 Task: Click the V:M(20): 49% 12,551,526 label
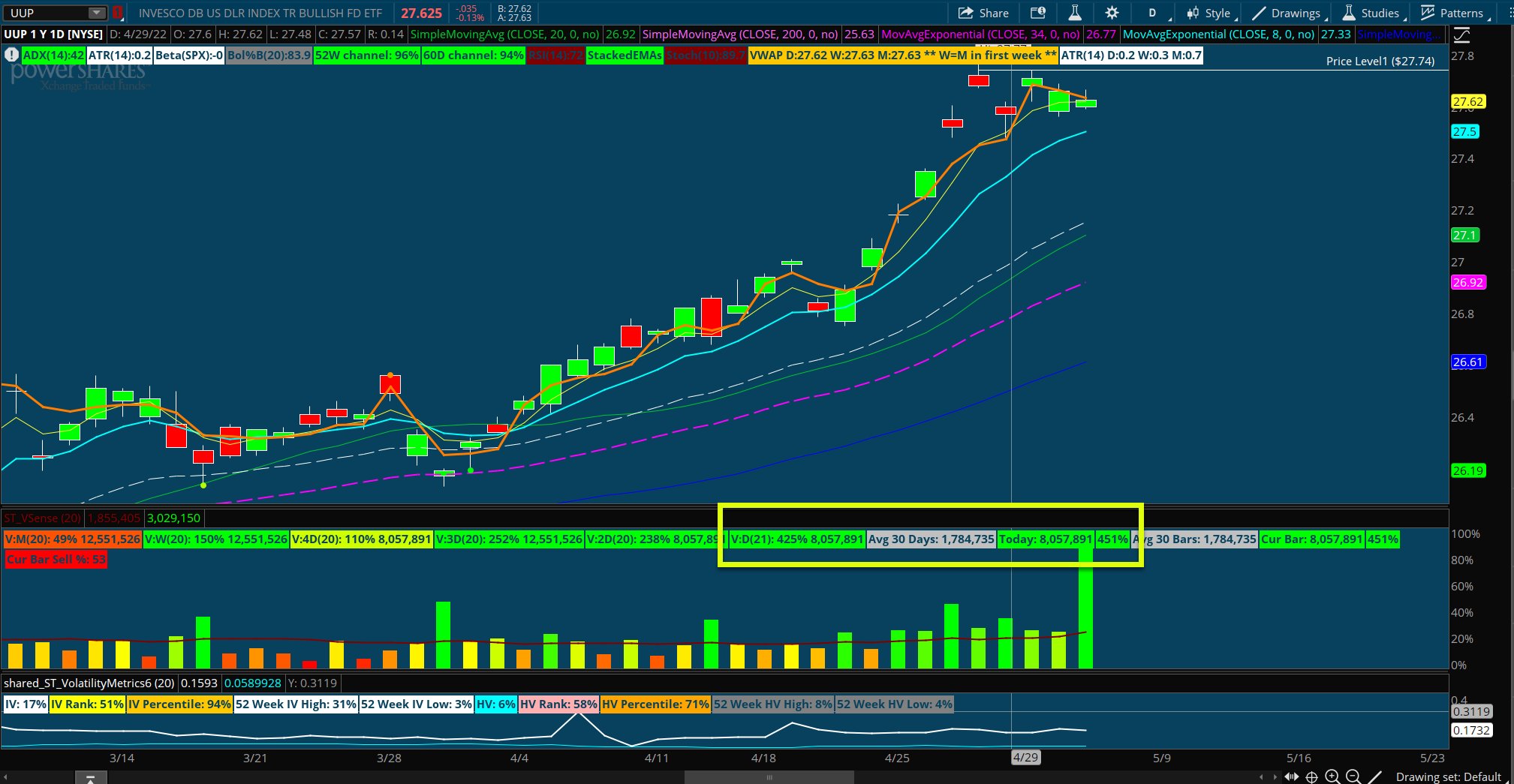[x=72, y=539]
